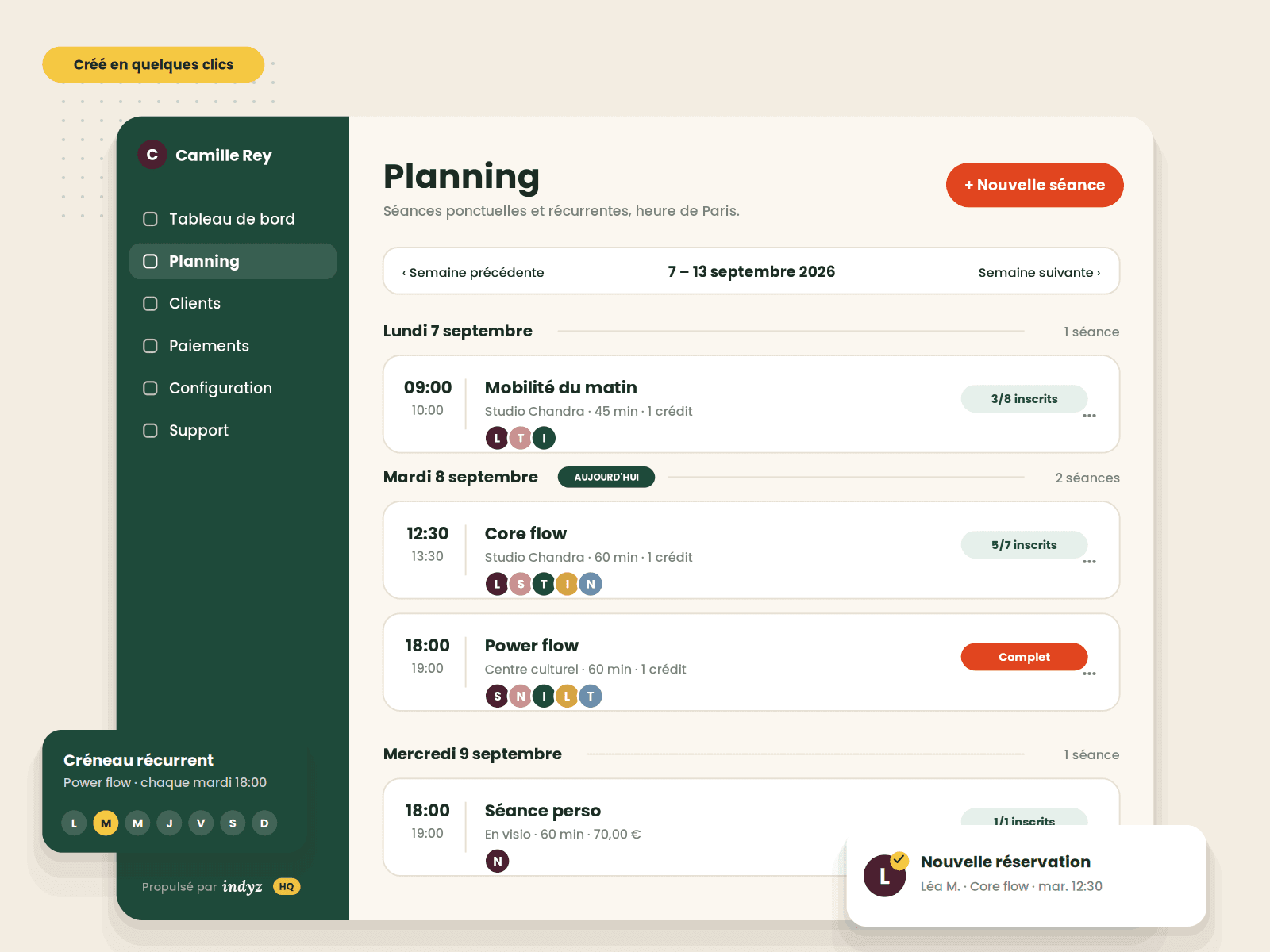Click Camille Rey's profile avatar

[x=152, y=155]
